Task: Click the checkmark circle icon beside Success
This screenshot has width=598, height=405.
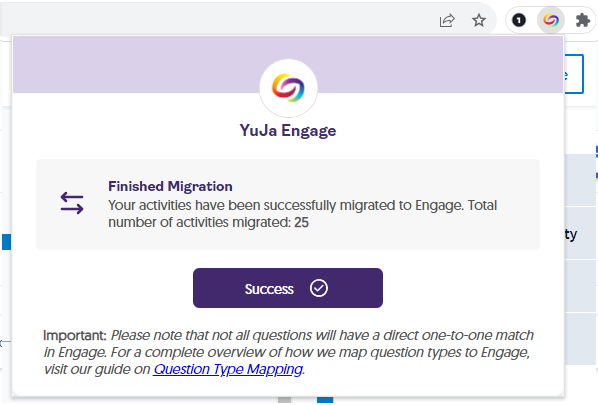Action: click(x=318, y=288)
